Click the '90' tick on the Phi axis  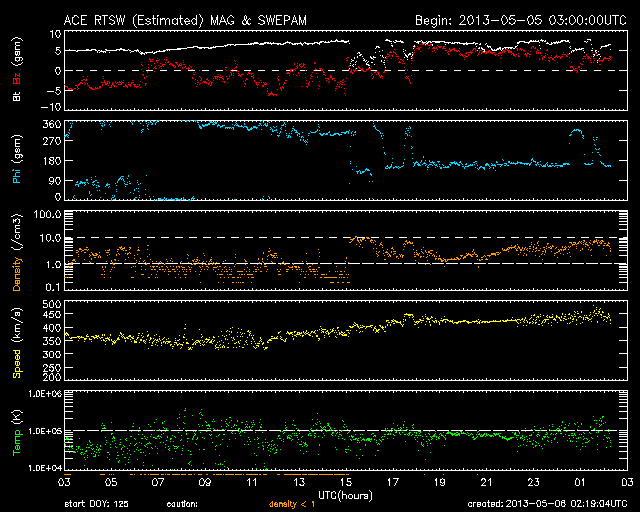tap(56, 180)
